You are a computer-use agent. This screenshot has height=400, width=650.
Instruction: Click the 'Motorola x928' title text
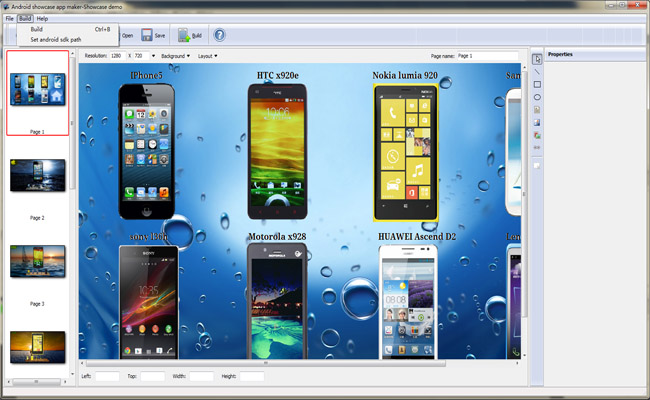point(277,237)
